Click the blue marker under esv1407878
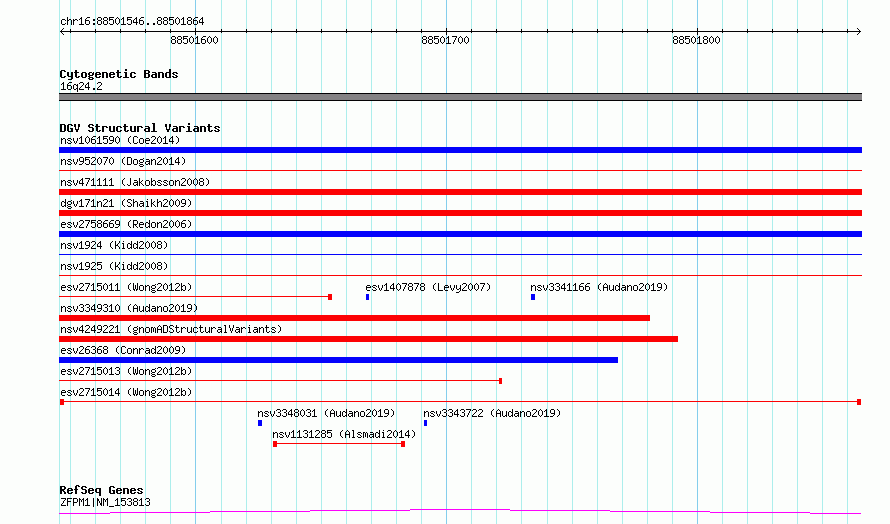The width and height of the screenshot is (890, 524). (x=367, y=297)
